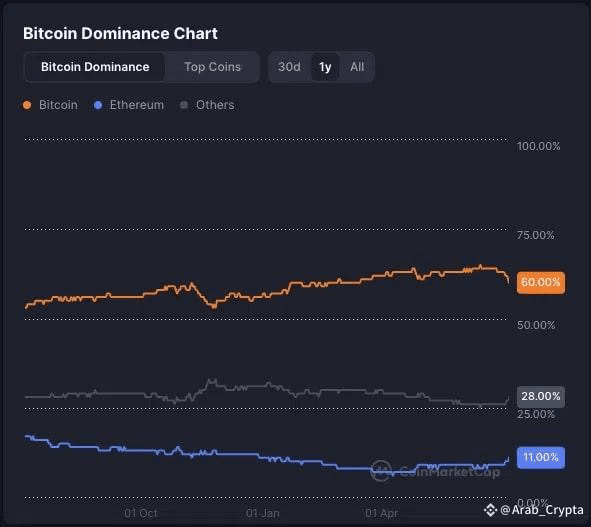This screenshot has height=527, width=591.
Task: Switch to the Top Coins tab
Action: coord(212,67)
